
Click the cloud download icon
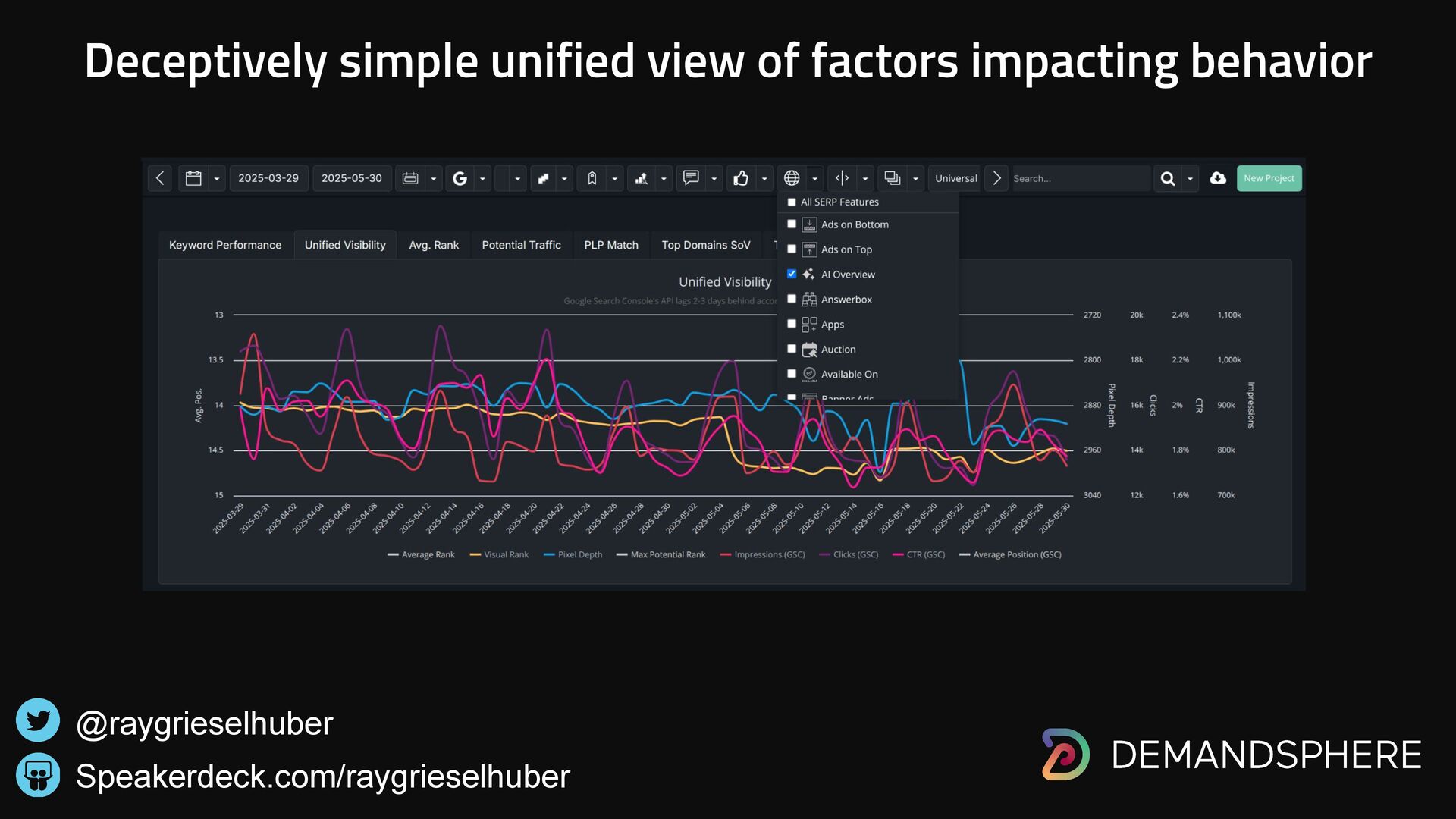(1218, 178)
